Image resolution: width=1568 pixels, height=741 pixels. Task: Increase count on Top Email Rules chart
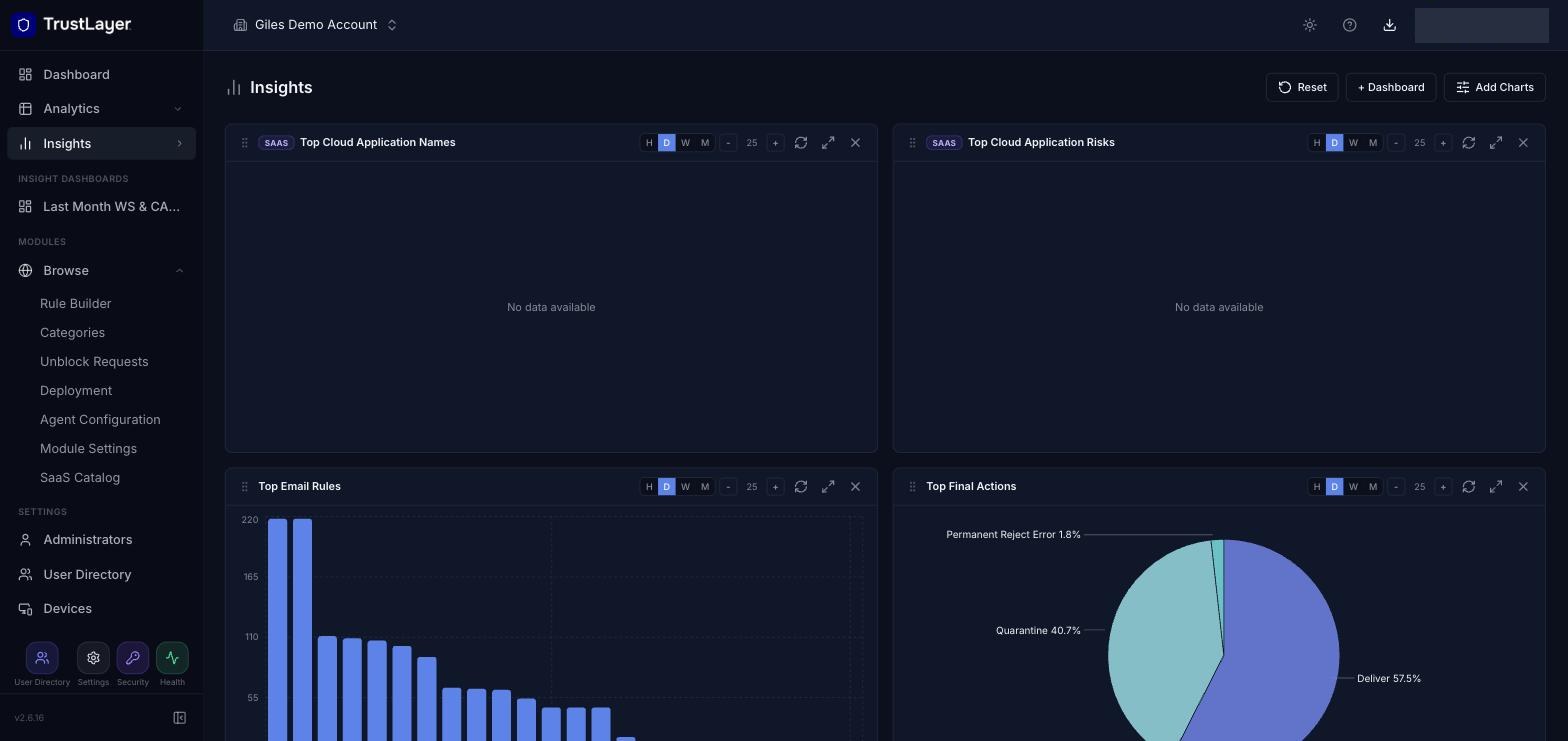(x=775, y=487)
